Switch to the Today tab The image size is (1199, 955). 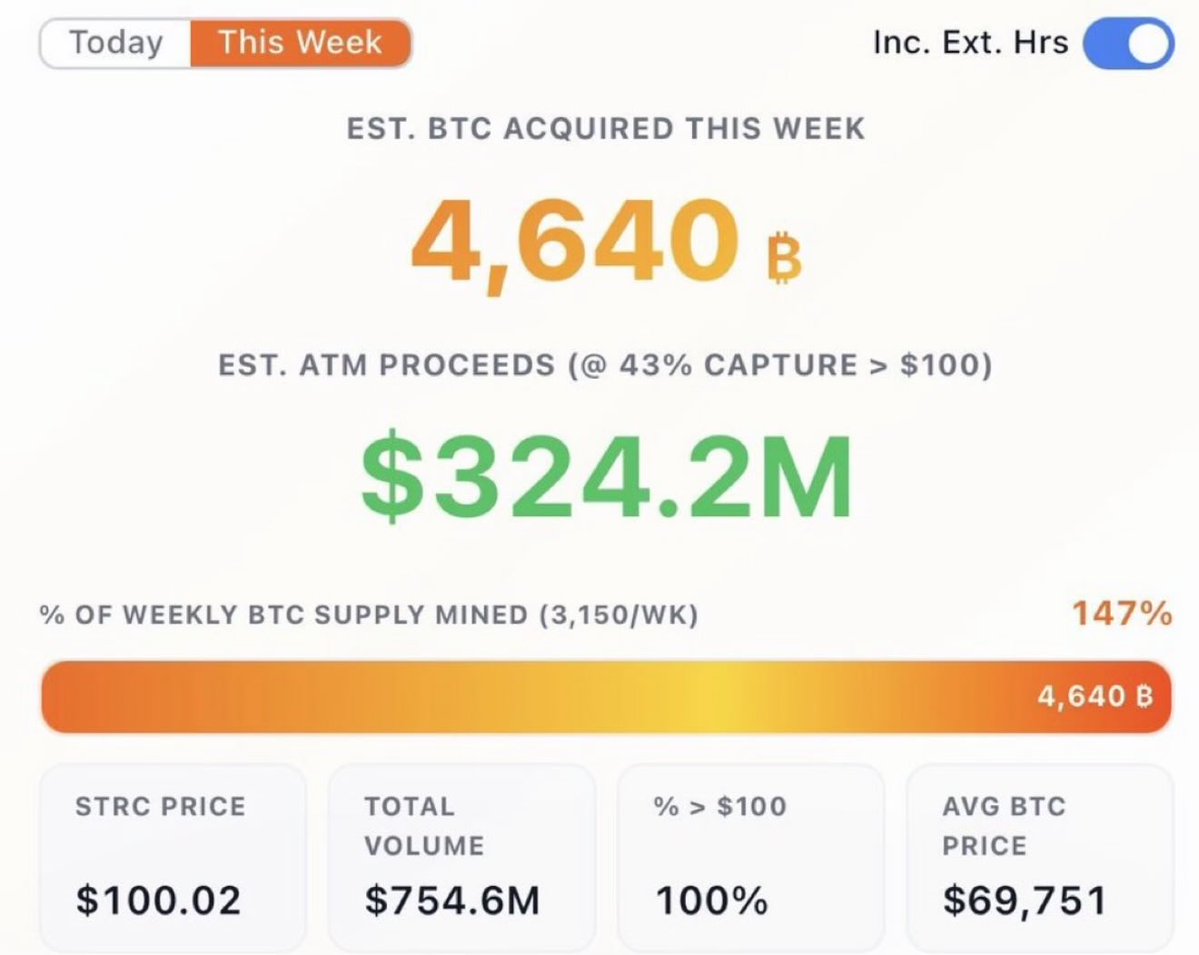[x=116, y=44]
